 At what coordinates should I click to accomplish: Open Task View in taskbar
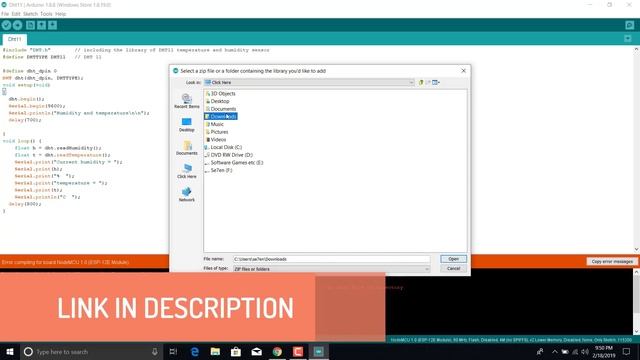click(x=173, y=351)
